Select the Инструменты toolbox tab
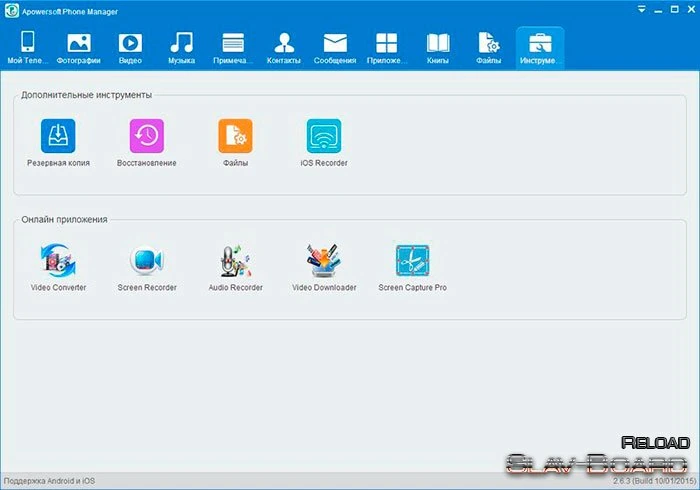The width and height of the screenshot is (700, 490). 540,48
